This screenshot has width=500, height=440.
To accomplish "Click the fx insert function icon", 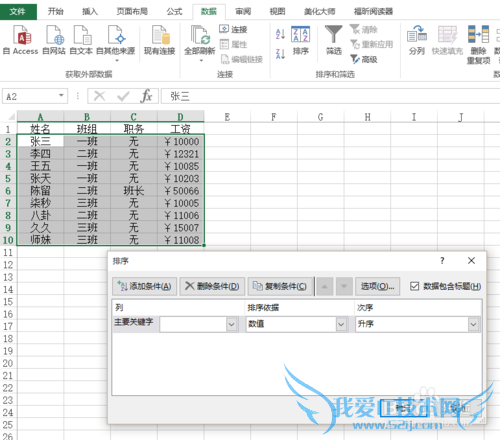I will coord(147,96).
